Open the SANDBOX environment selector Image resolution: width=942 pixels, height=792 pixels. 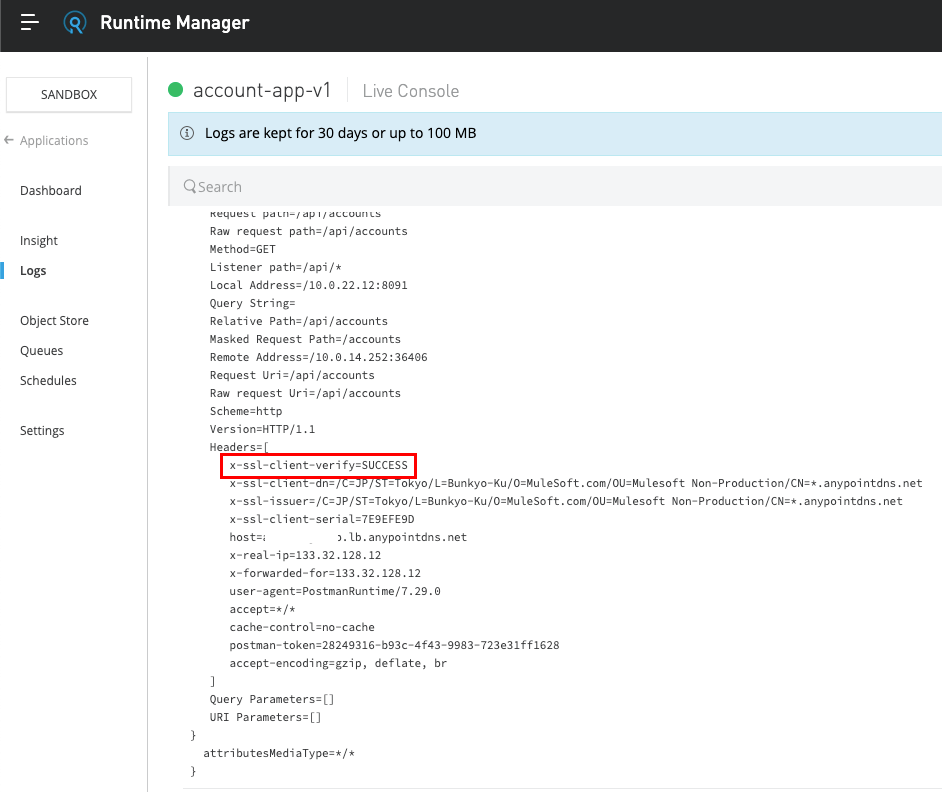(x=69, y=95)
